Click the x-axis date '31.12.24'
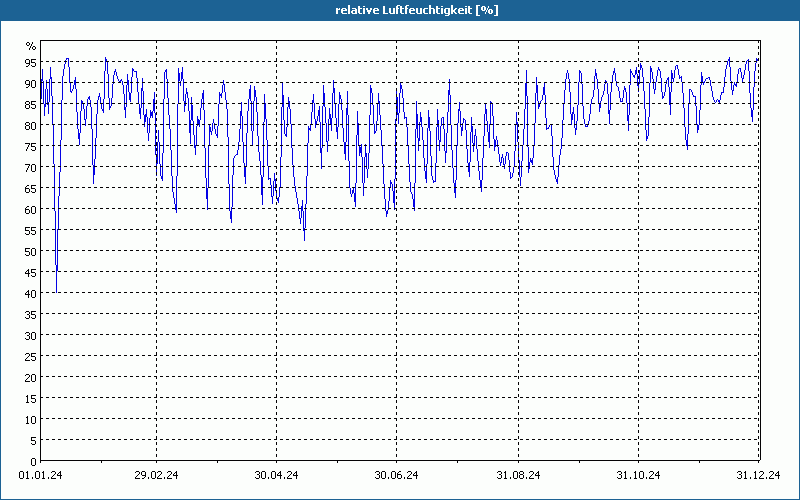 click(758, 475)
